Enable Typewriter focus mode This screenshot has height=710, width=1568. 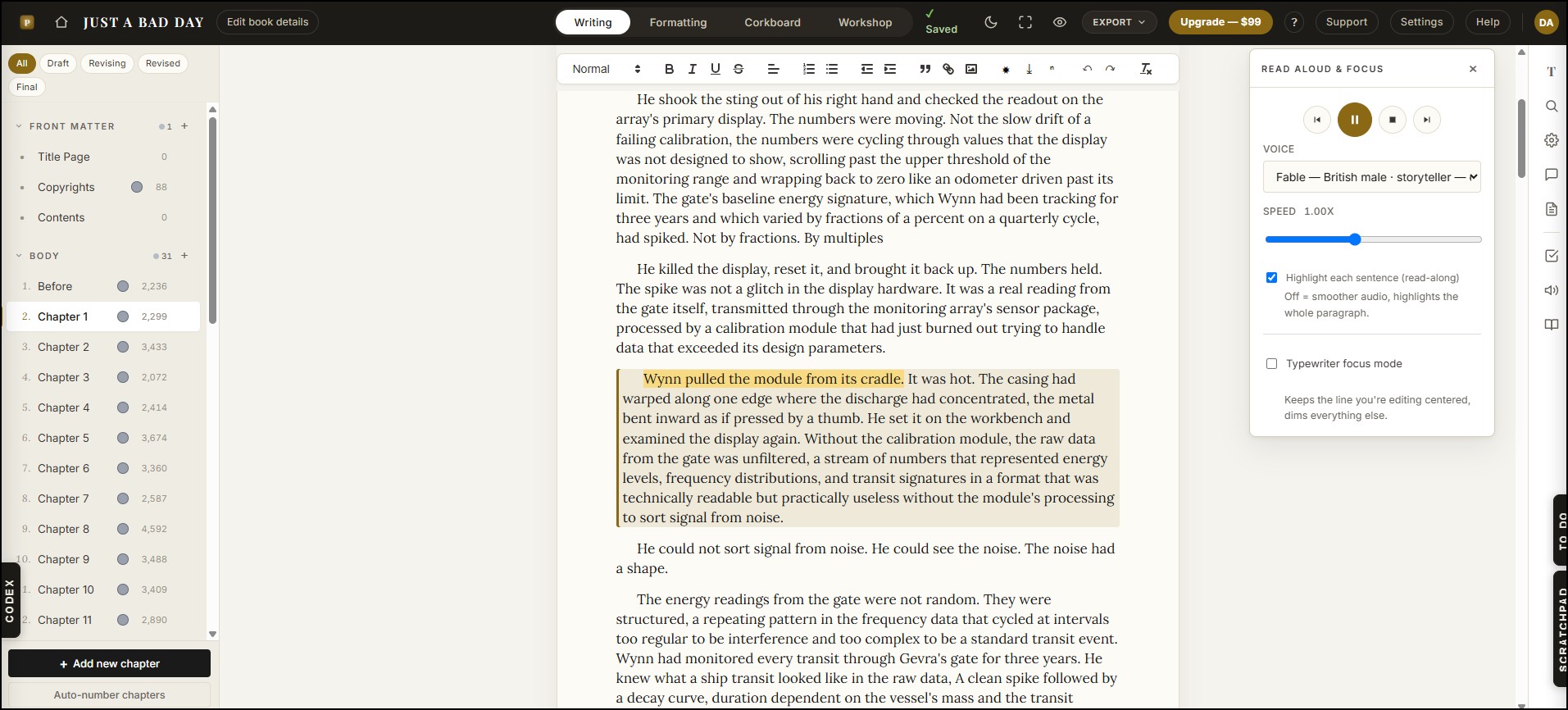click(x=1271, y=363)
